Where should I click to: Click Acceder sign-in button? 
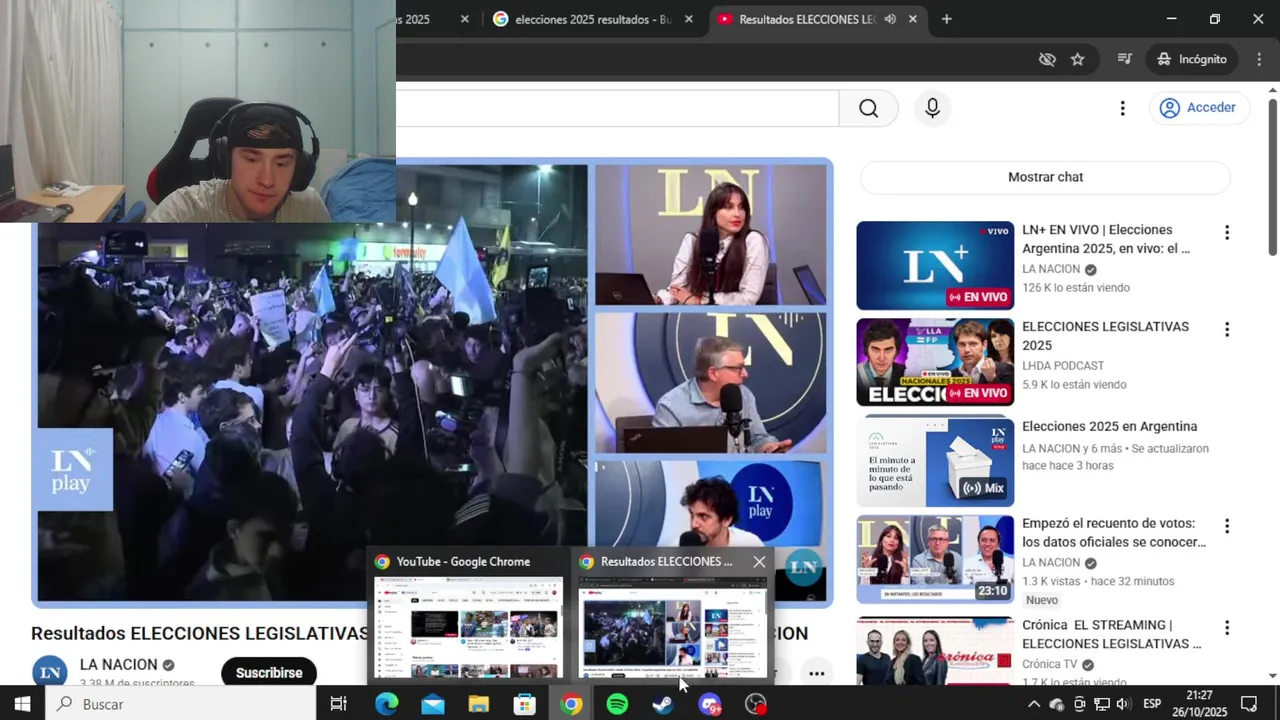coord(1199,108)
